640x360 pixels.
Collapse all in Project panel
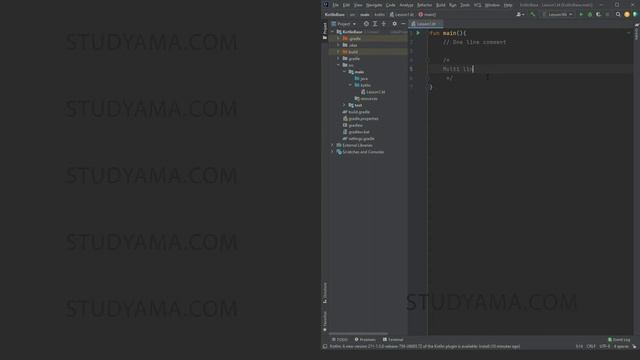(x=383, y=24)
